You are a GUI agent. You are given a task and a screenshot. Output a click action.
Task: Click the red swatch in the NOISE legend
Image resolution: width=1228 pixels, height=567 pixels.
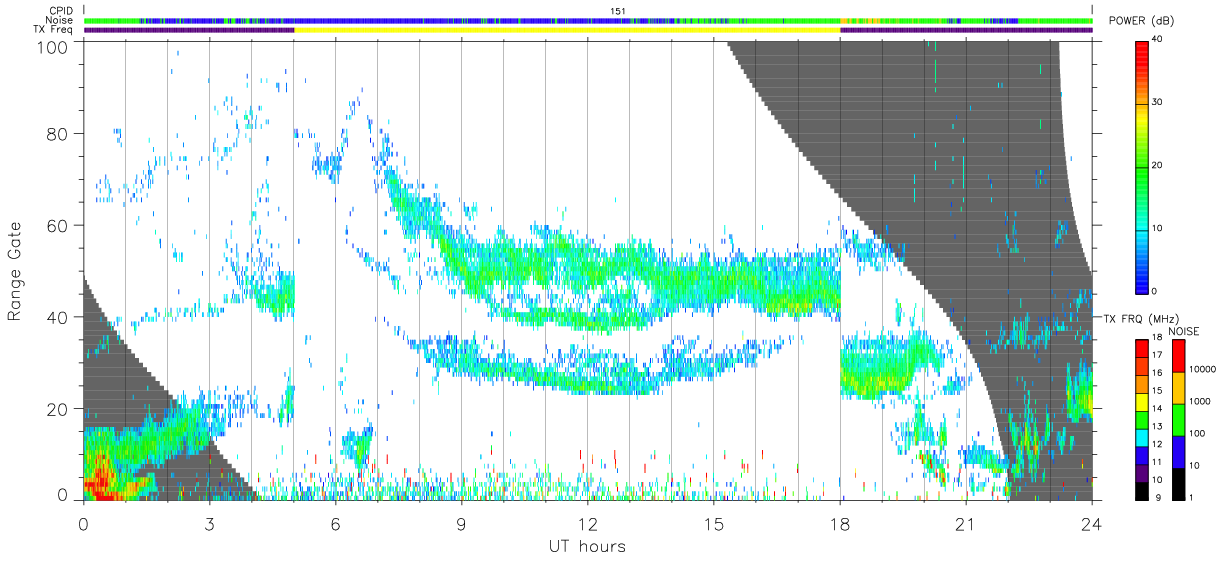pyautogui.click(x=1179, y=355)
